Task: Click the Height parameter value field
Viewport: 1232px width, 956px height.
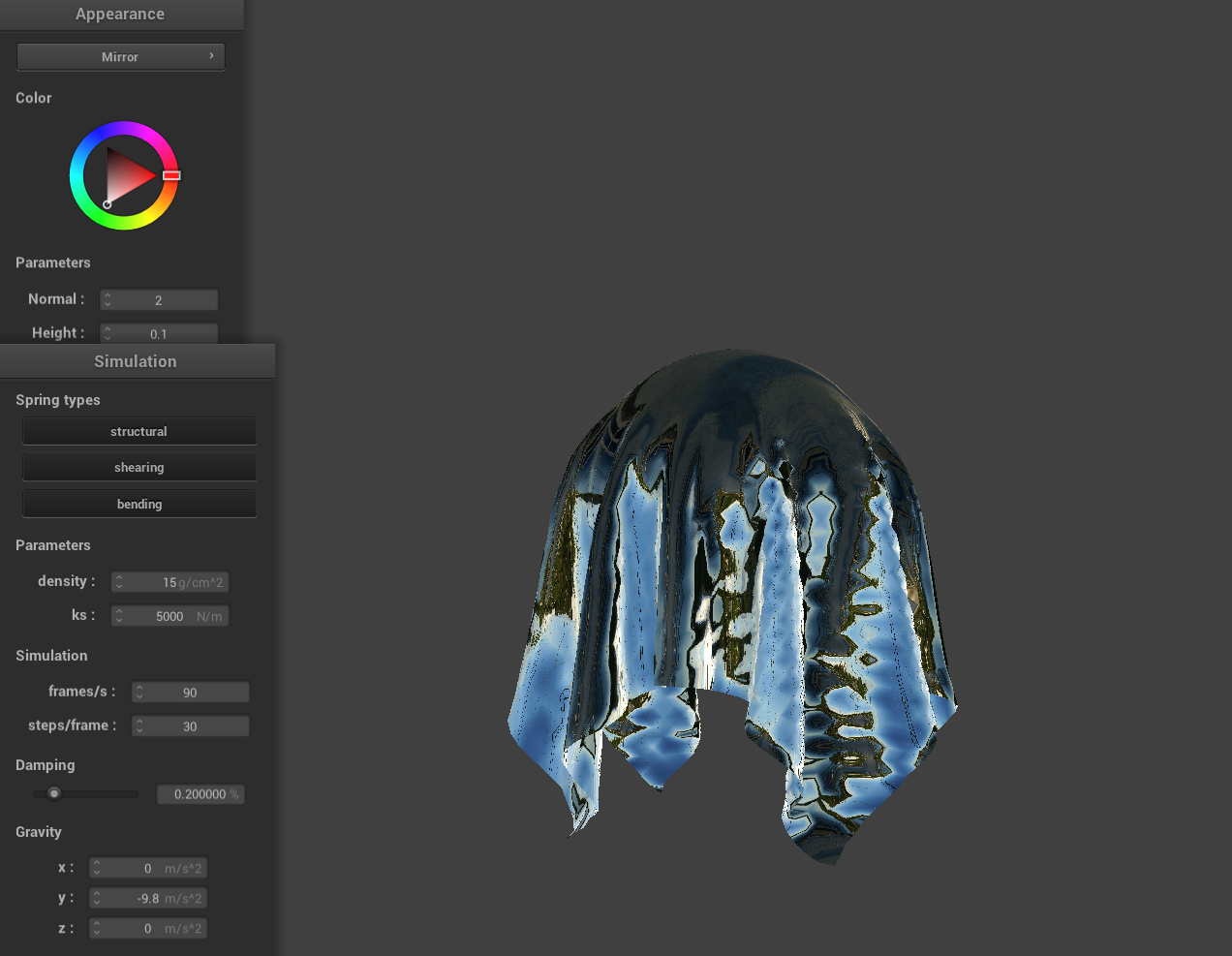Action: tap(159, 333)
